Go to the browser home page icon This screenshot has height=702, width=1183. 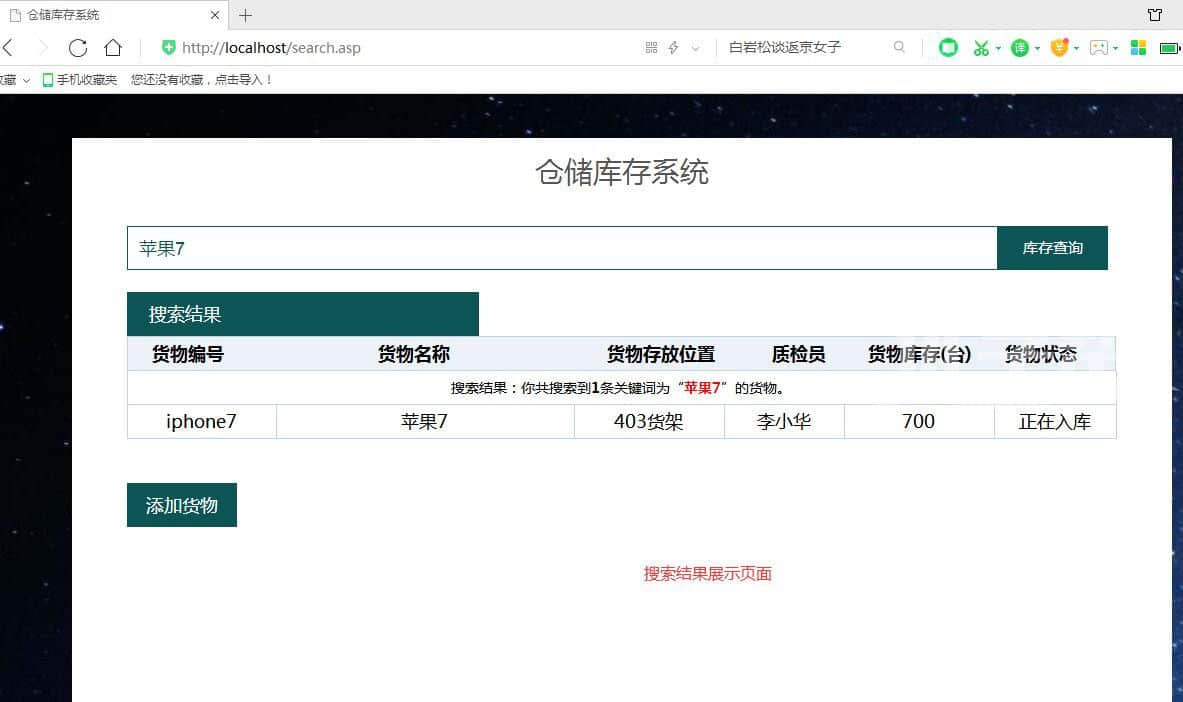113,48
